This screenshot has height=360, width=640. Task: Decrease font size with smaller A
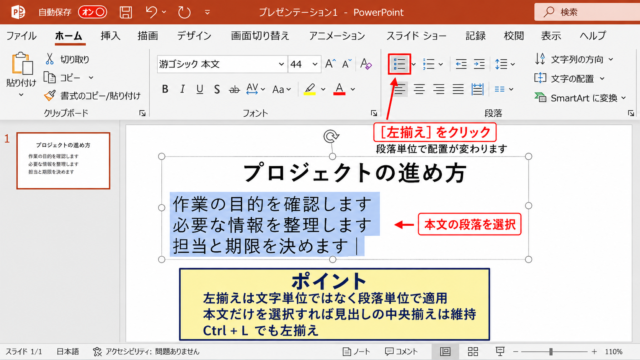347,64
